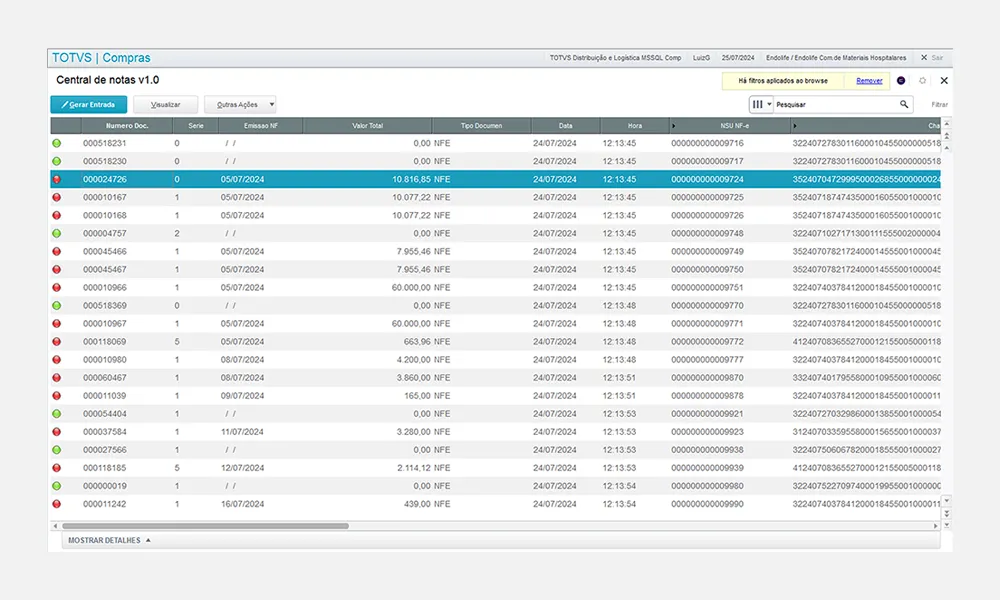Click the Visualizar button
The image size is (1000, 600).
click(x=165, y=104)
